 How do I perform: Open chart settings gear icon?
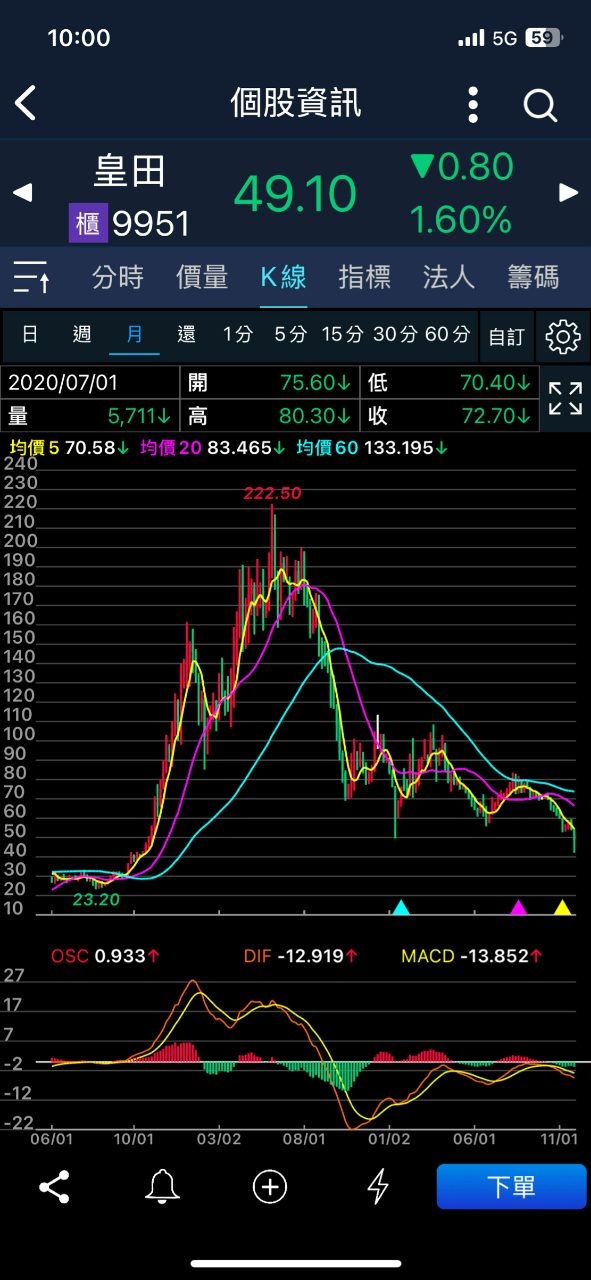(563, 337)
